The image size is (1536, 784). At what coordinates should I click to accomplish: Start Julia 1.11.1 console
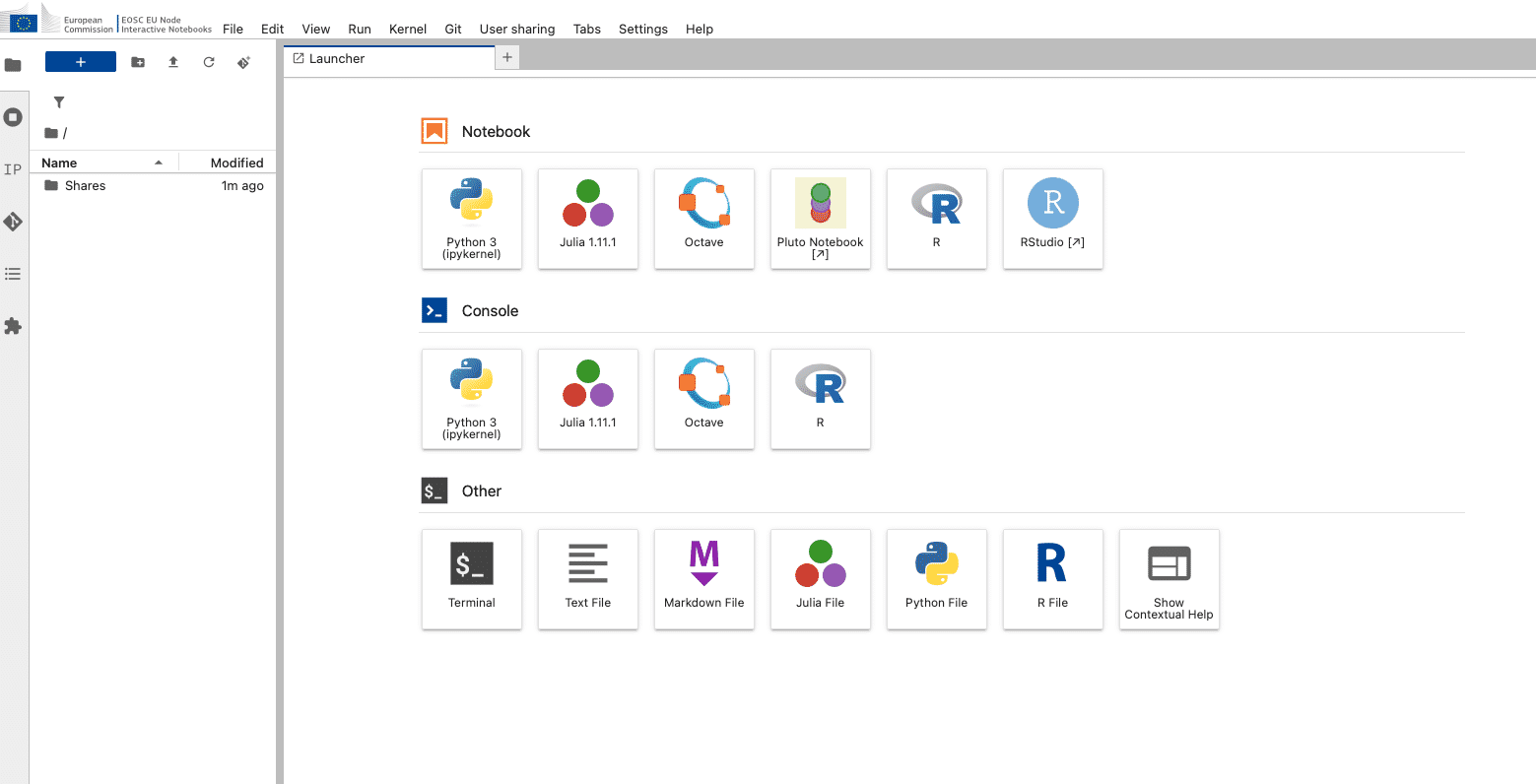[588, 399]
